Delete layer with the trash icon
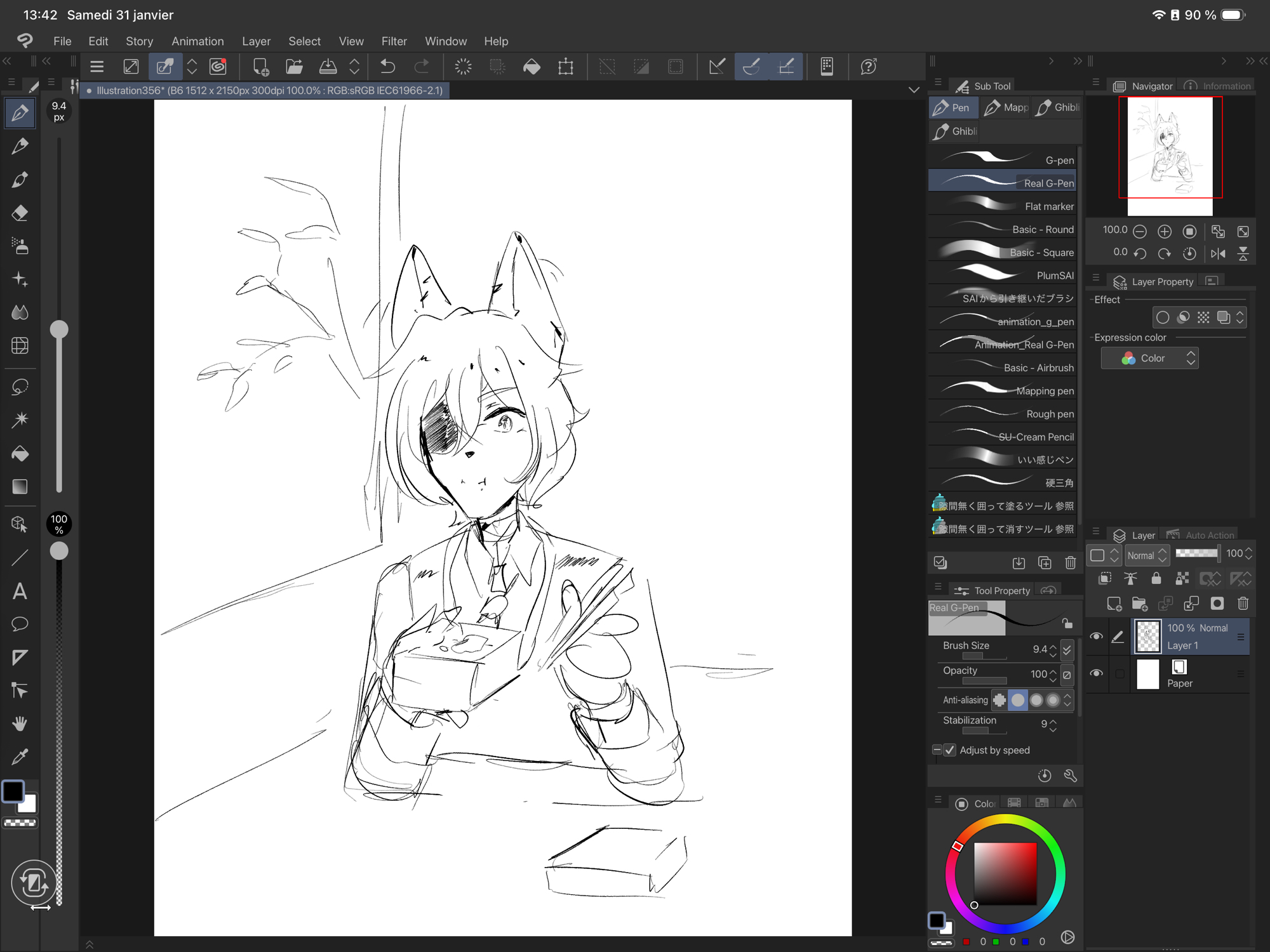Viewport: 1270px width, 952px height. pyautogui.click(x=1243, y=604)
